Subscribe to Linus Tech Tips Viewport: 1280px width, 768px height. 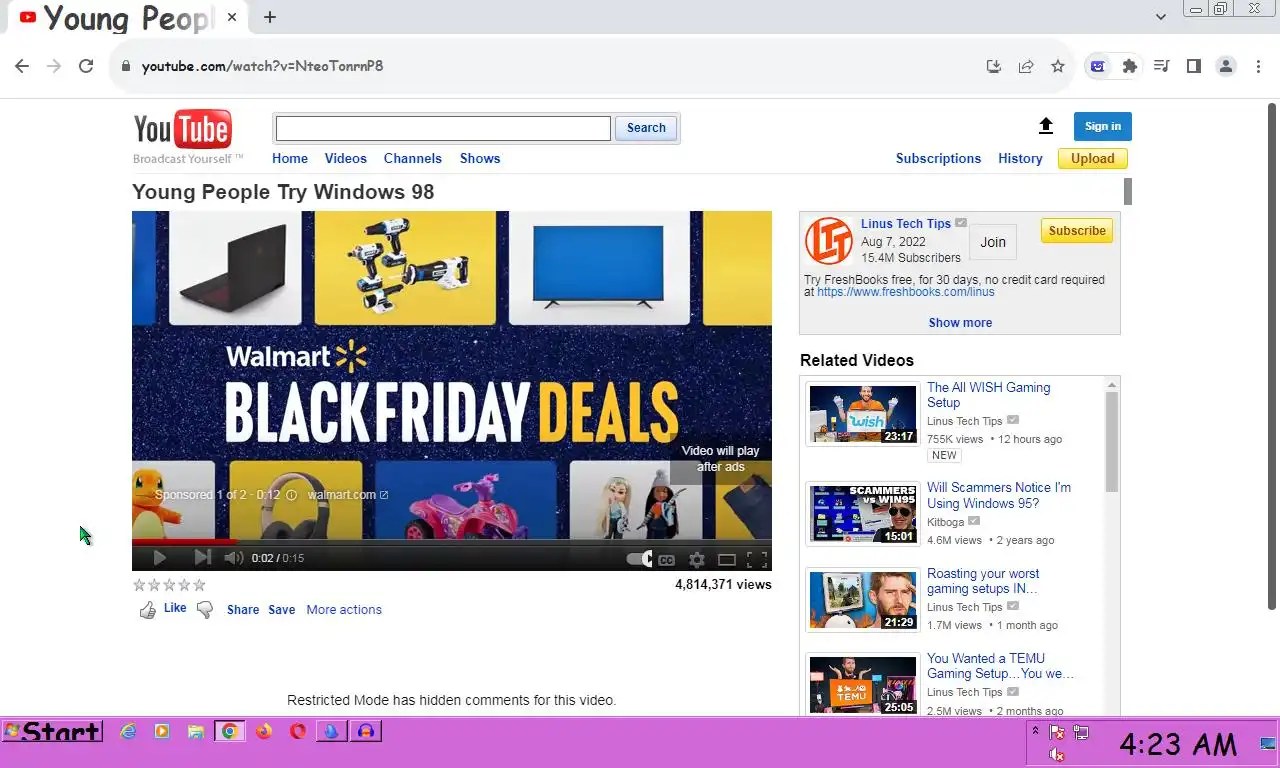pos(1077,231)
